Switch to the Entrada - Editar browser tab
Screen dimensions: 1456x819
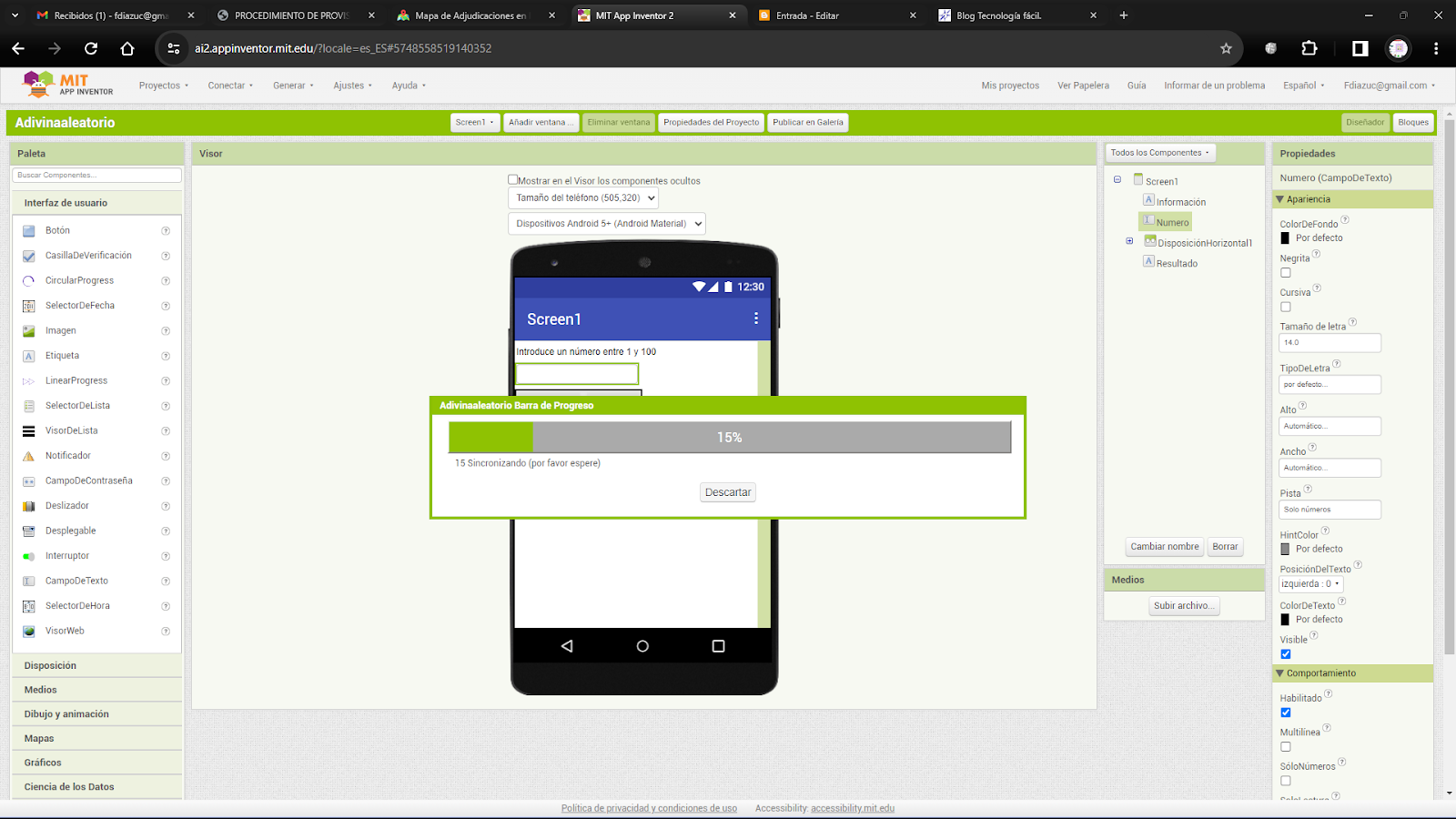coord(837,15)
